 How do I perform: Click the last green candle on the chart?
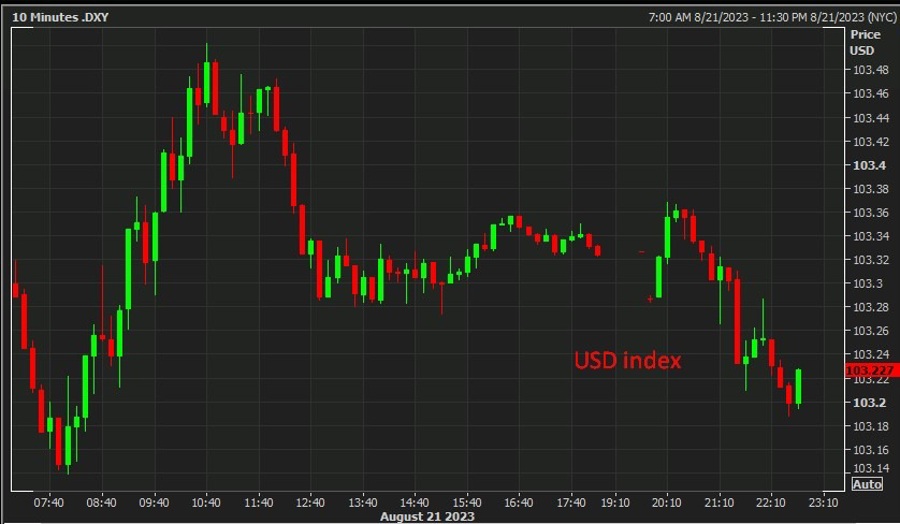coord(798,388)
